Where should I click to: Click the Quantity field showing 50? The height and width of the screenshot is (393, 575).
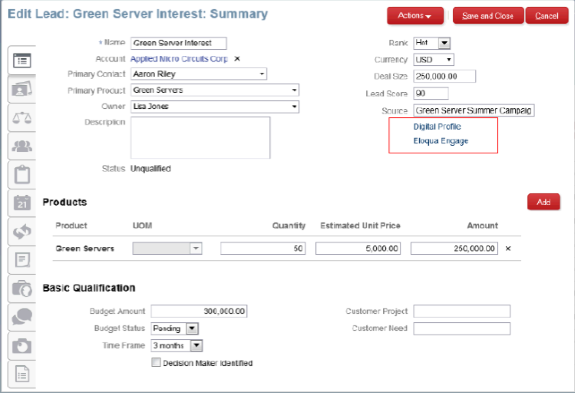tap(263, 248)
